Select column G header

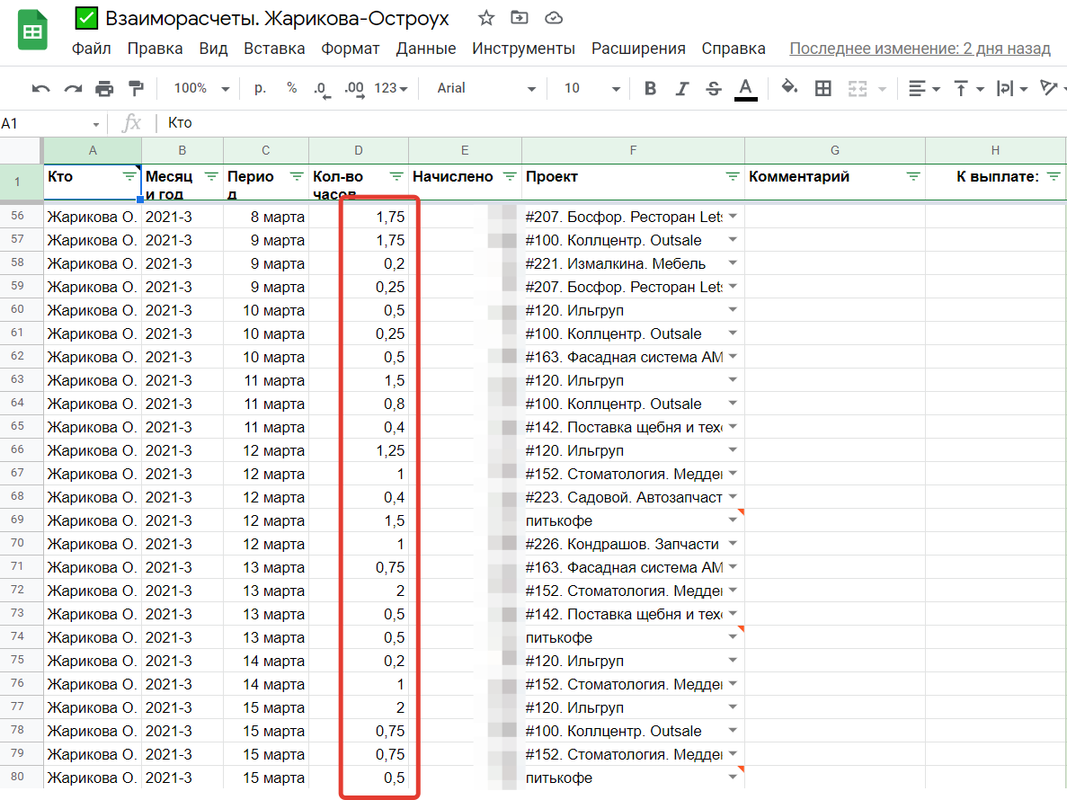pyautogui.click(x=835, y=150)
